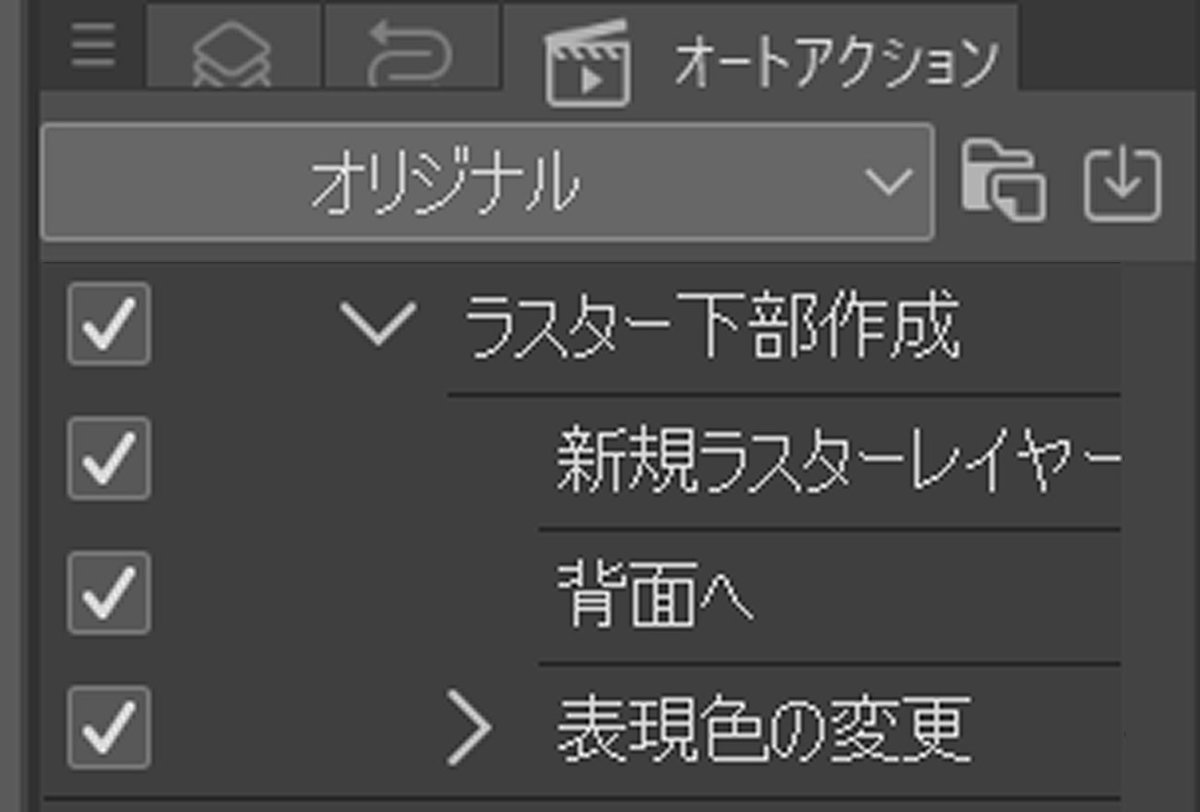Expand the 表現色の変更 step chevron
The image size is (1200, 812).
point(469,727)
